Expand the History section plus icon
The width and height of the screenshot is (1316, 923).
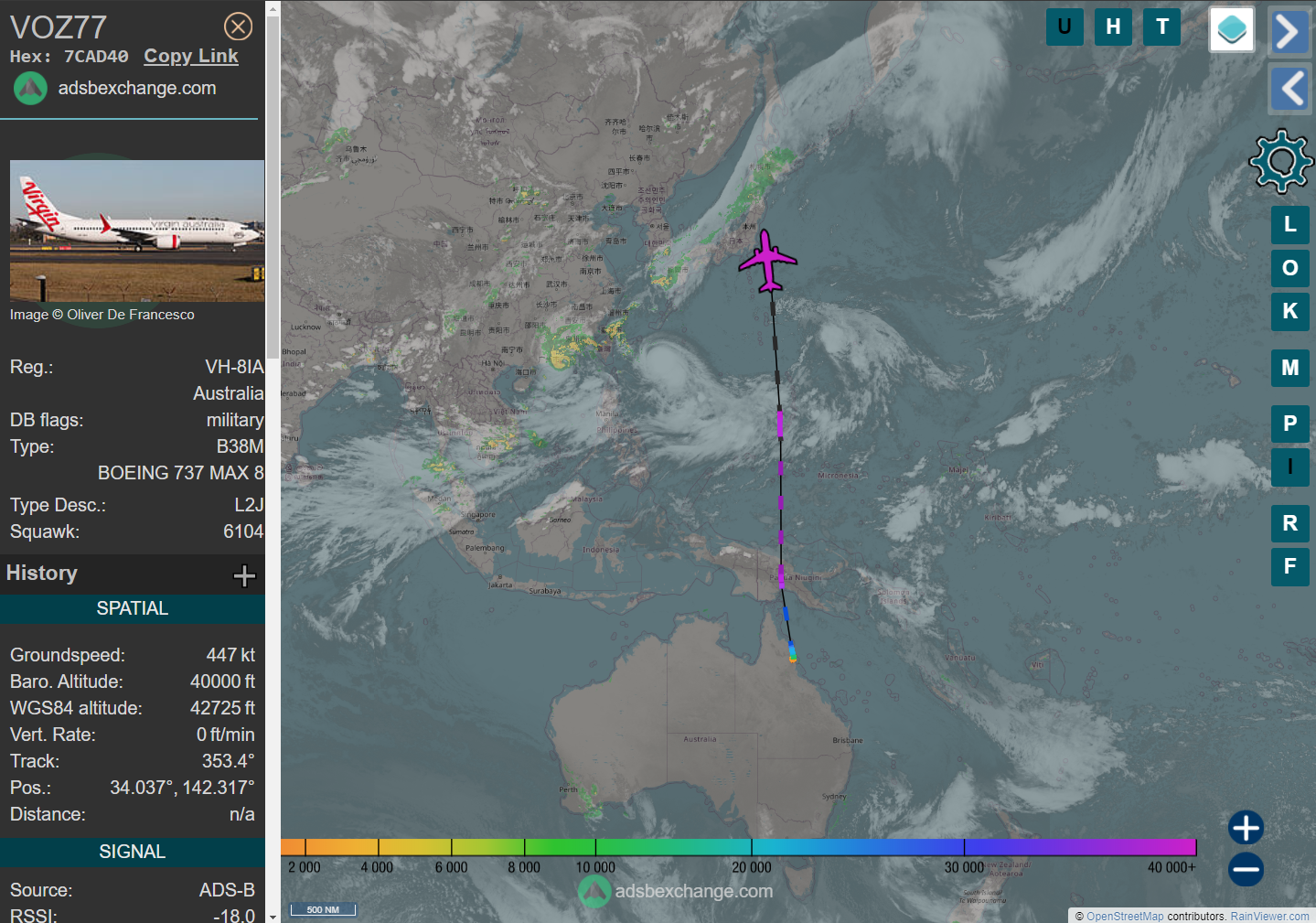click(244, 575)
